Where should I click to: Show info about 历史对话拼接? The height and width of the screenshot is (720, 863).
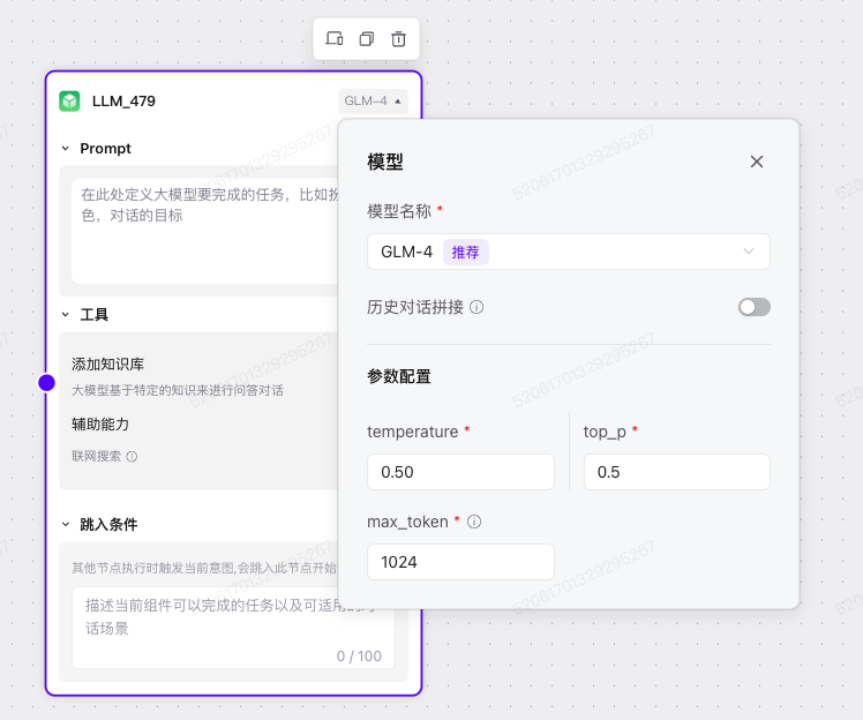click(x=477, y=307)
